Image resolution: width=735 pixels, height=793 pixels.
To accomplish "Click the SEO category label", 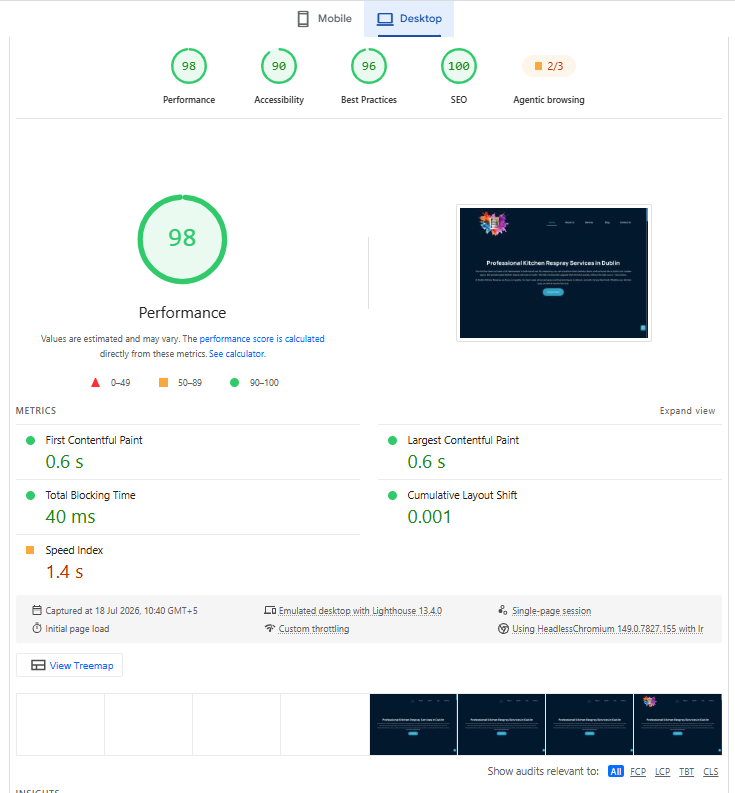I will 459,100.
